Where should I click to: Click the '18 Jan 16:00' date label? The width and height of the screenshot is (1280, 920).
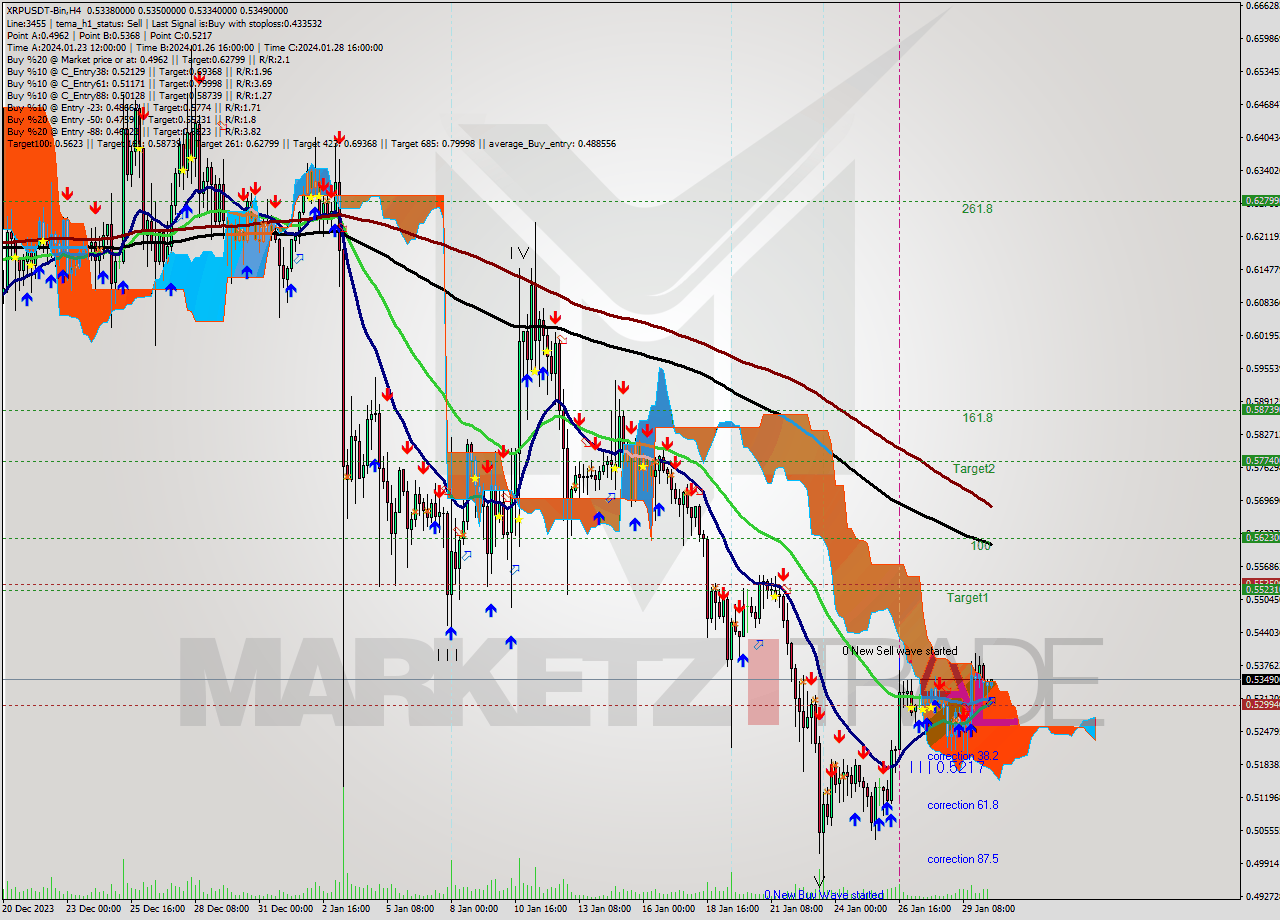[x=732, y=909]
